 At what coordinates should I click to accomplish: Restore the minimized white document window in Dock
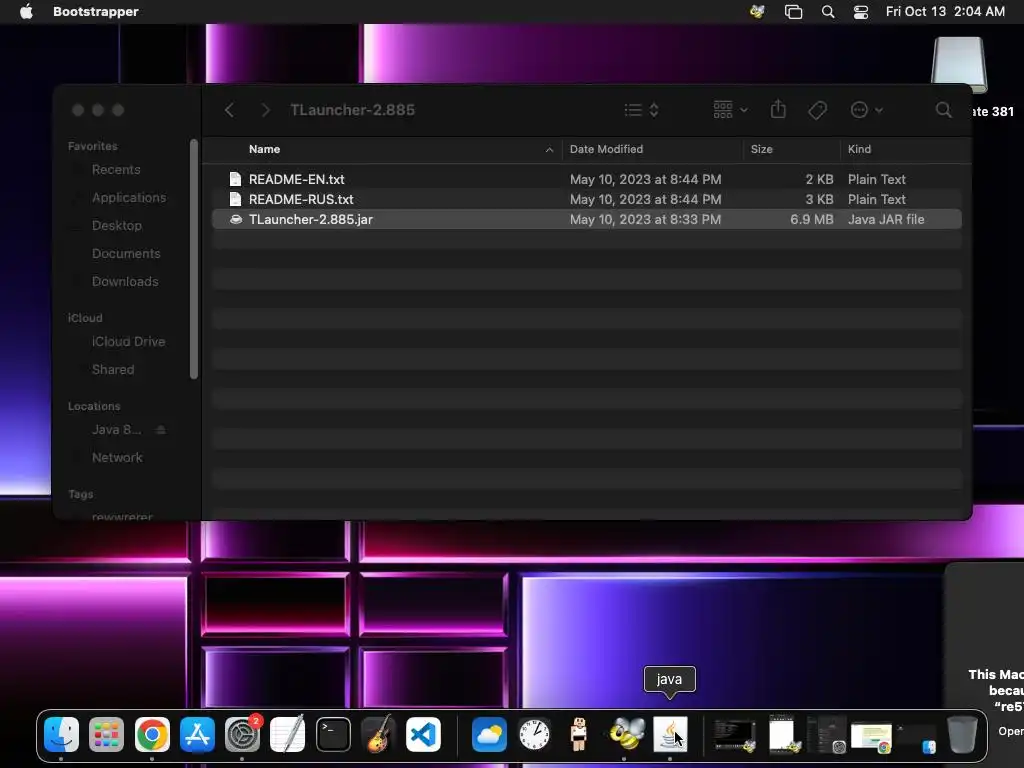[782, 735]
